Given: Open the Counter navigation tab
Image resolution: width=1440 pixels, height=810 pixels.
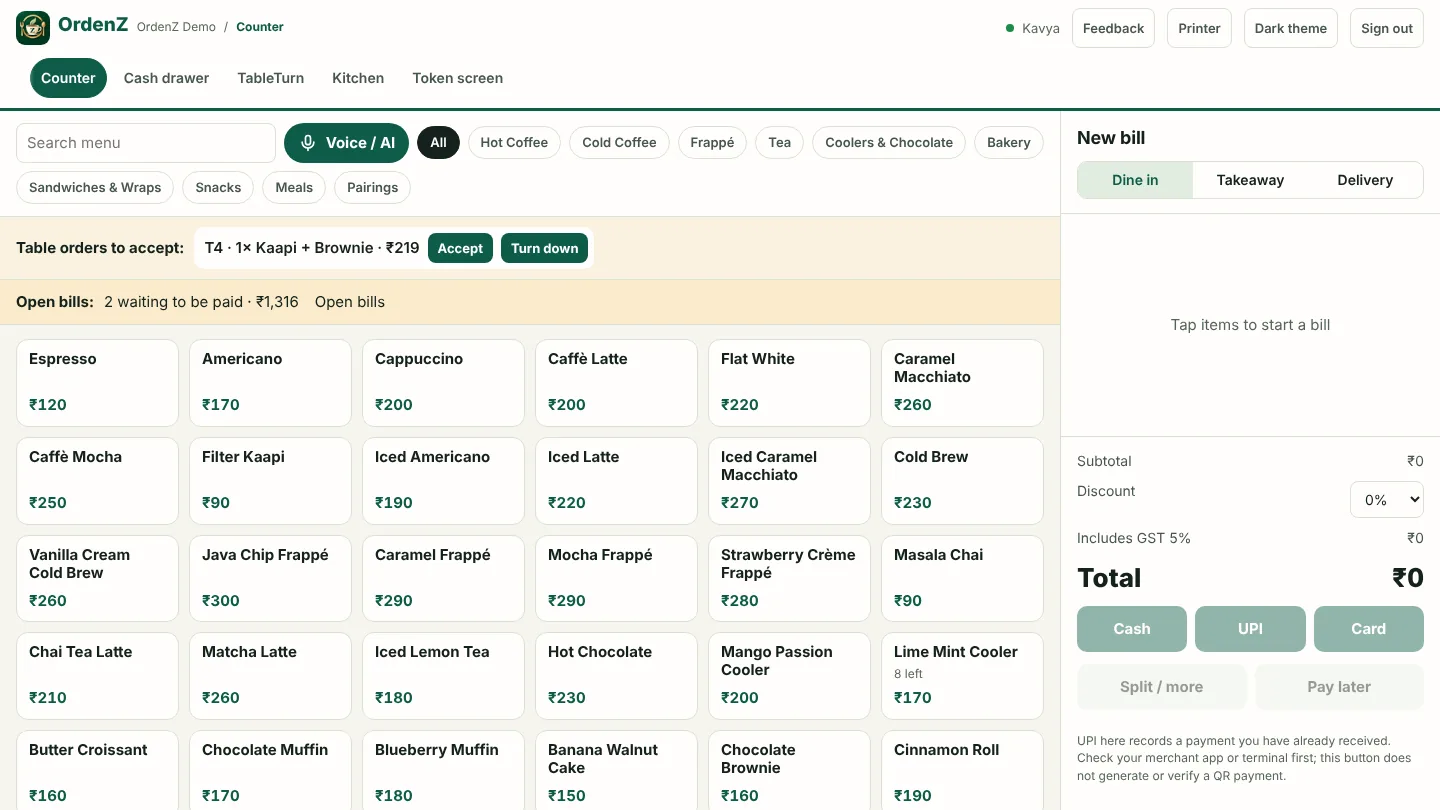Looking at the screenshot, I should (68, 78).
